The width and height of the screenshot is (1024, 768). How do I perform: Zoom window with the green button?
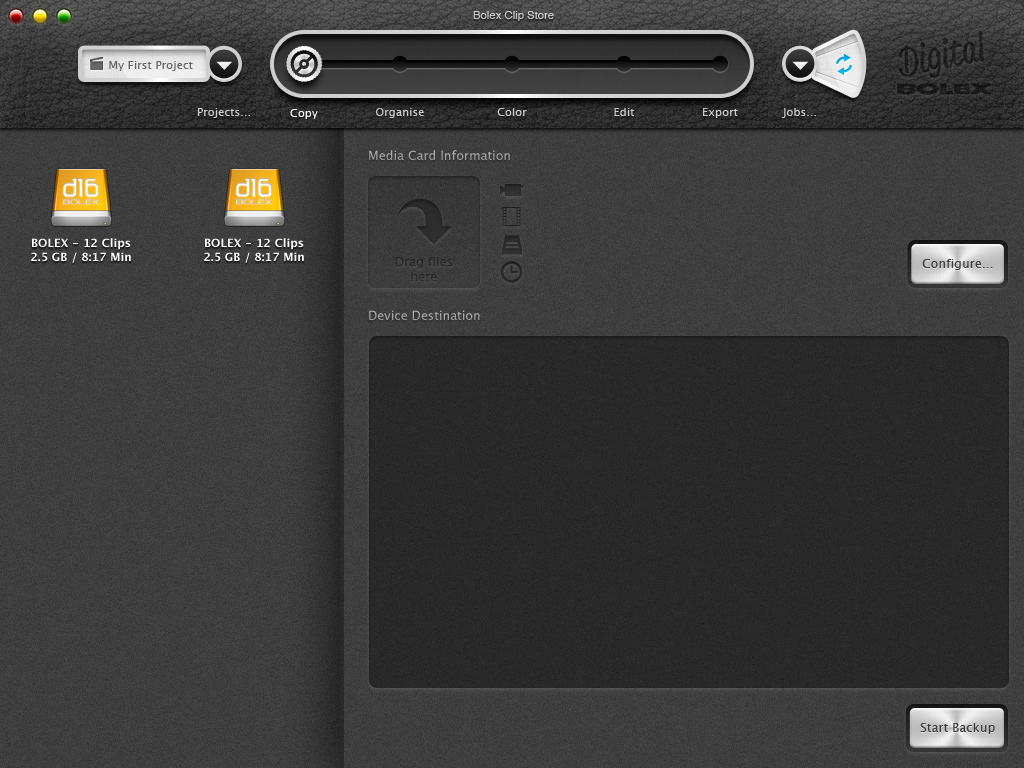[x=64, y=16]
